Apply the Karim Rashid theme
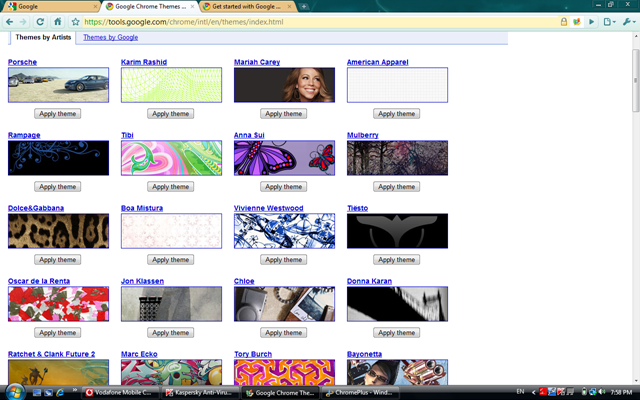Viewport: 640px width, 400px height. [171, 113]
